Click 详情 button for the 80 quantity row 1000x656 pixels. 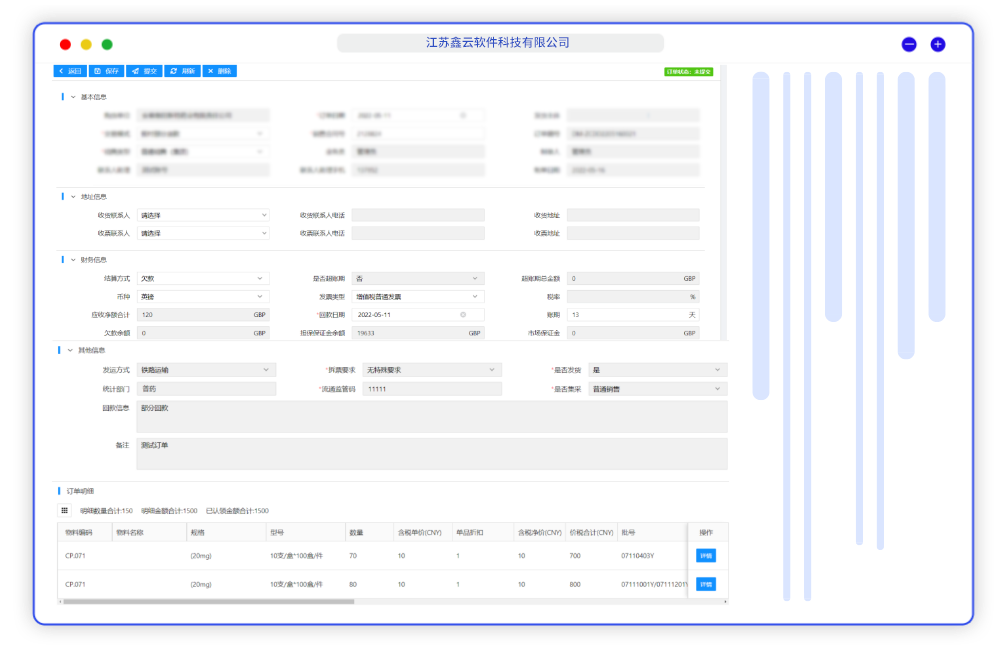coord(706,584)
